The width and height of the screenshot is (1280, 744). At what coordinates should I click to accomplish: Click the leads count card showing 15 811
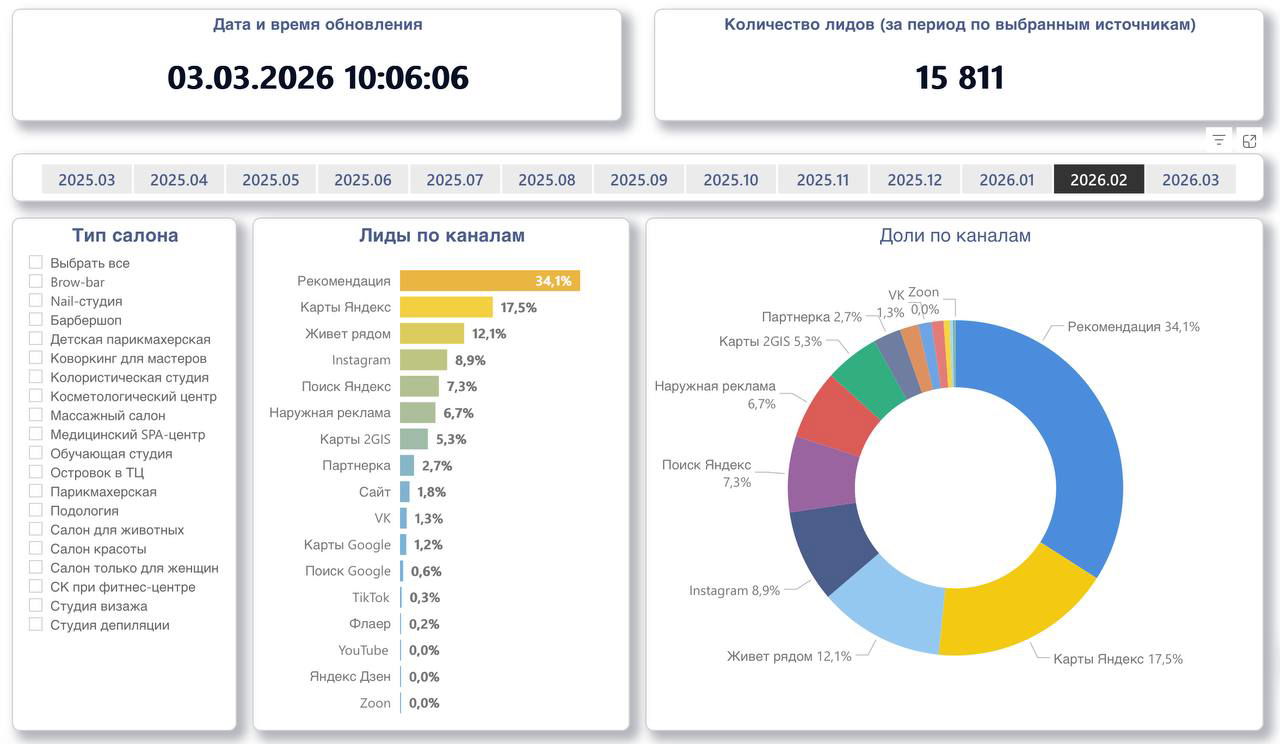(x=958, y=77)
